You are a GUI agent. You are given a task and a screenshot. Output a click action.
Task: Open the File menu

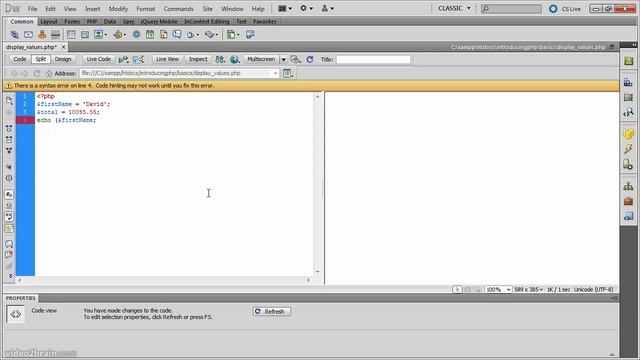click(32, 9)
